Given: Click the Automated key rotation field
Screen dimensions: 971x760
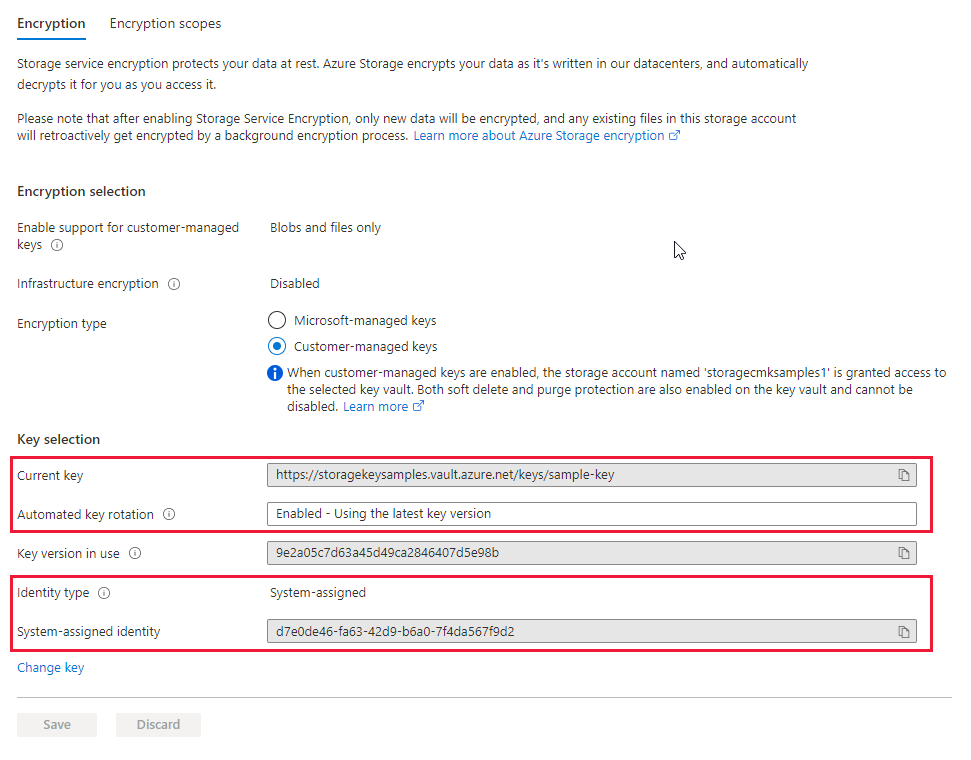Looking at the screenshot, I should (x=590, y=514).
